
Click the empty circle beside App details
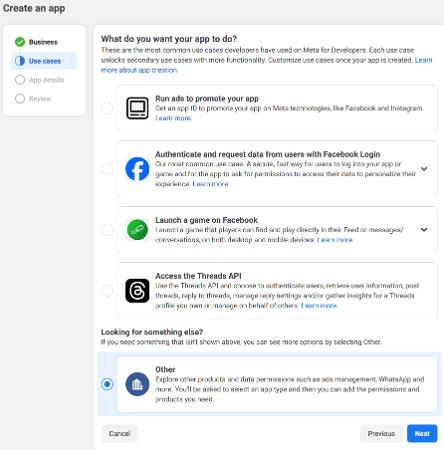pos(20,80)
